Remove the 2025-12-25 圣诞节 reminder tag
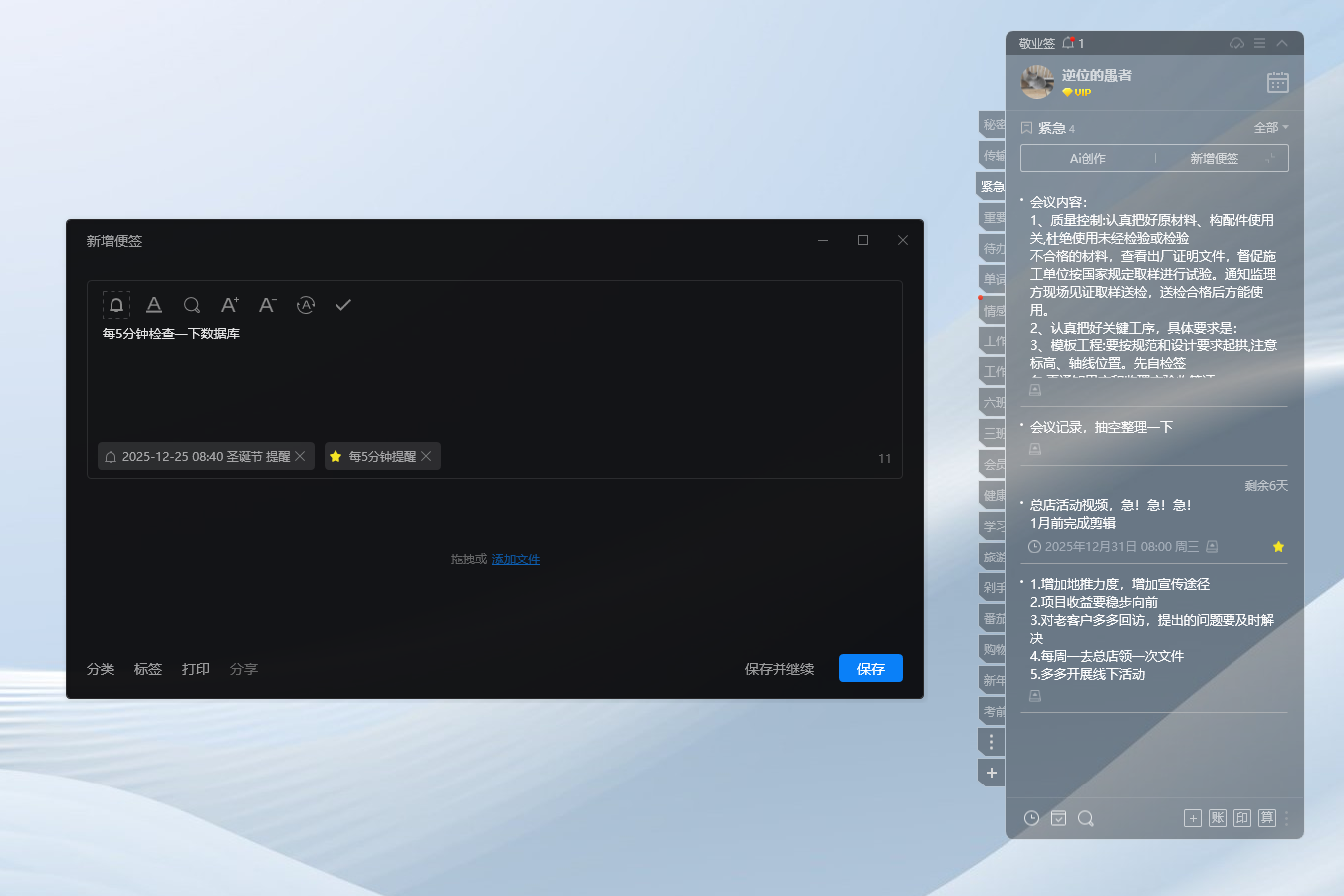 (x=298, y=456)
